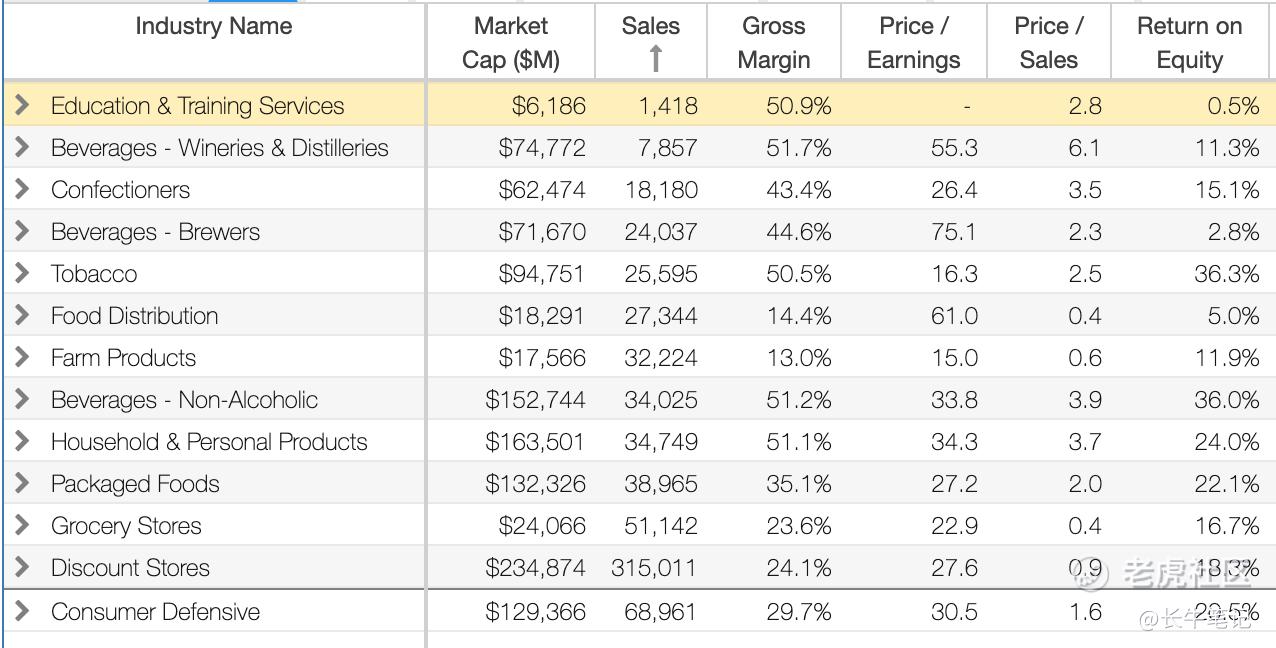Click the Sales sort arrow icon
The width and height of the screenshot is (1276, 648).
[655, 59]
